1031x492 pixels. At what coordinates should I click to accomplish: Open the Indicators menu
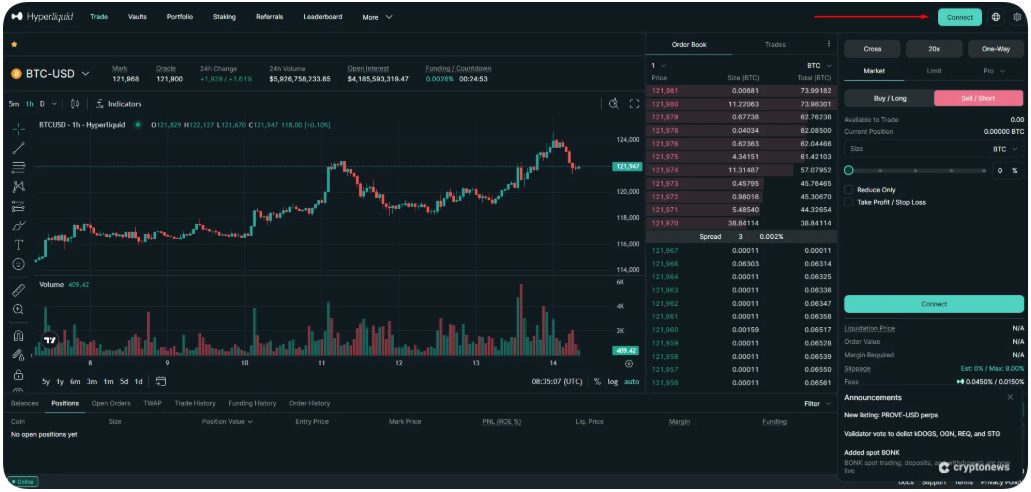pyautogui.click(x=118, y=104)
